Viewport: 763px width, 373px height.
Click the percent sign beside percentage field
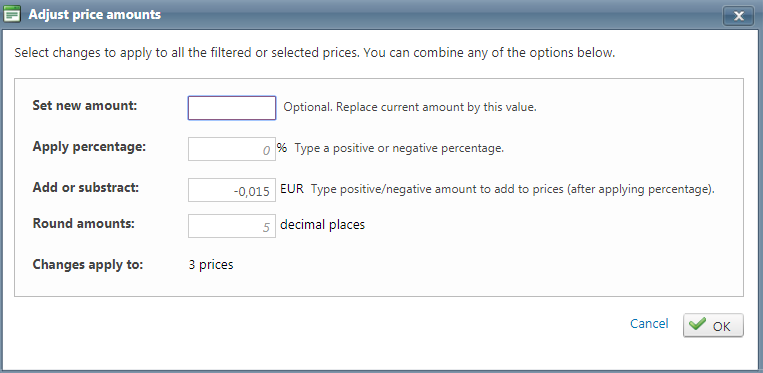pyautogui.click(x=282, y=148)
